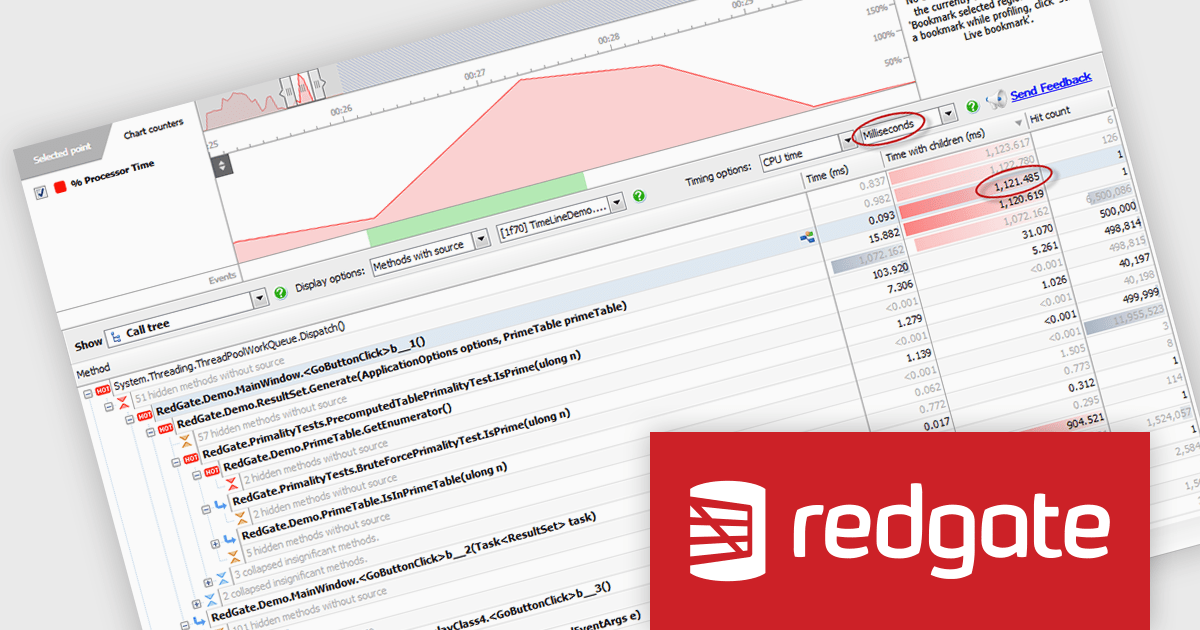The width and height of the screenshot is (1200, 630).
Task: Expand the PrimeTable.IsInPrimeTable node
Action: (214, 543)
